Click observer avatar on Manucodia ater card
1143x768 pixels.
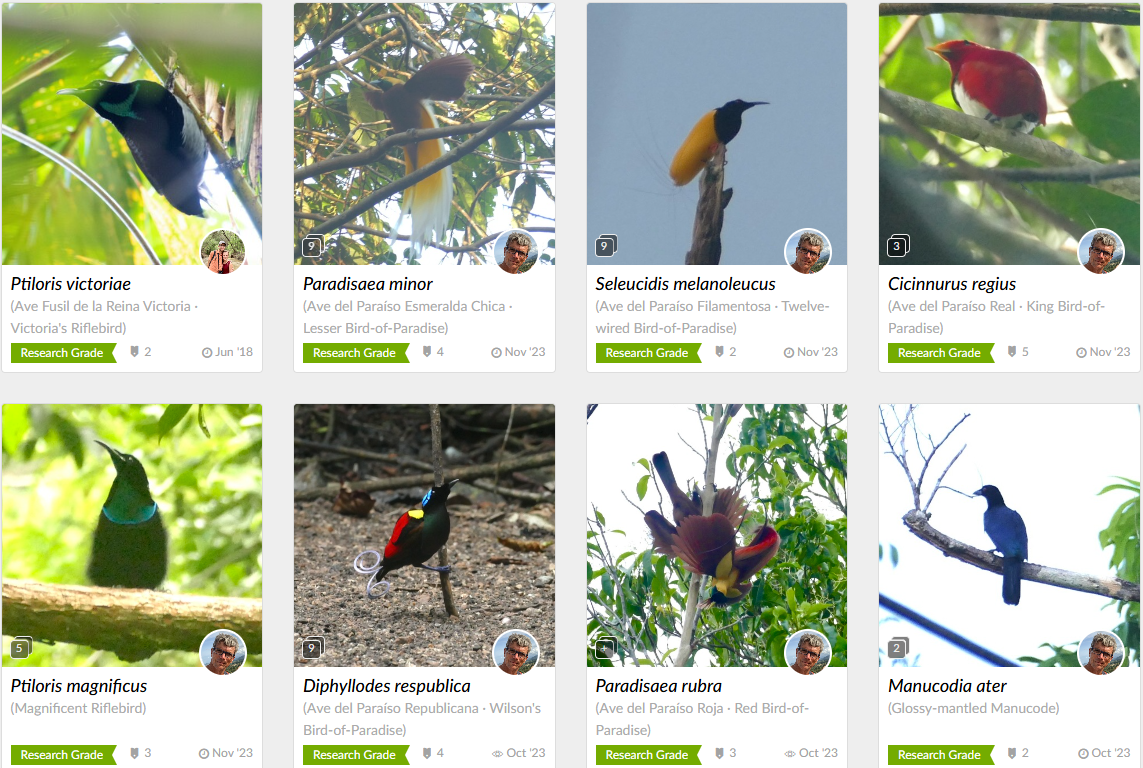click(x=1101, y=653)
